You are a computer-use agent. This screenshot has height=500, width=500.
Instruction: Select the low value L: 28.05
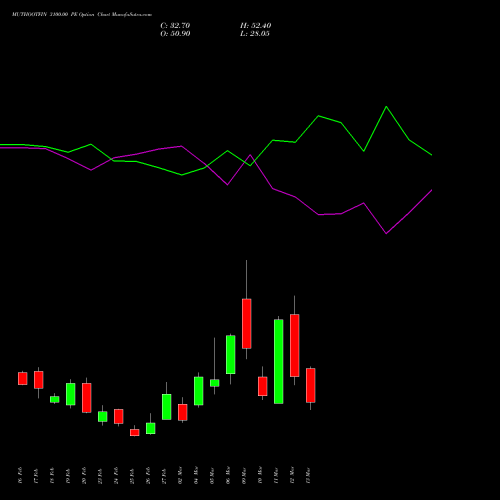pyautogui.click(x=255, y=34)
